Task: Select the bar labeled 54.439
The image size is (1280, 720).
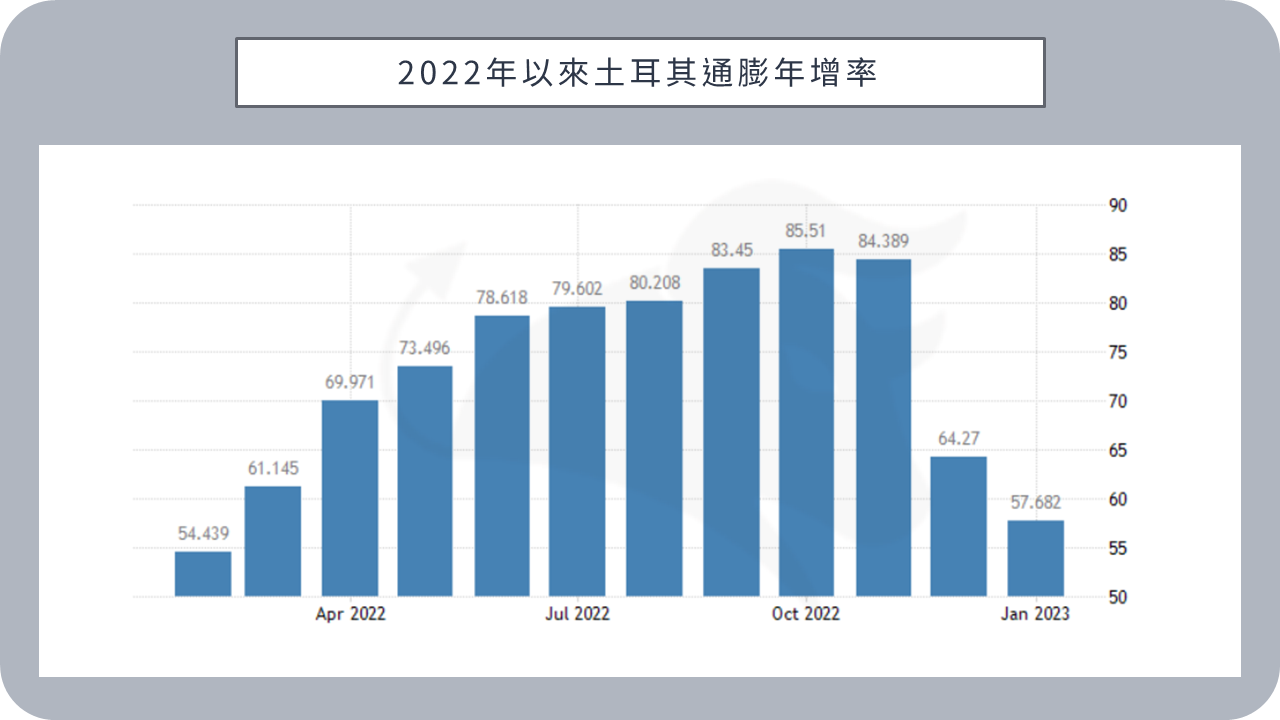Action: (203, 574)
